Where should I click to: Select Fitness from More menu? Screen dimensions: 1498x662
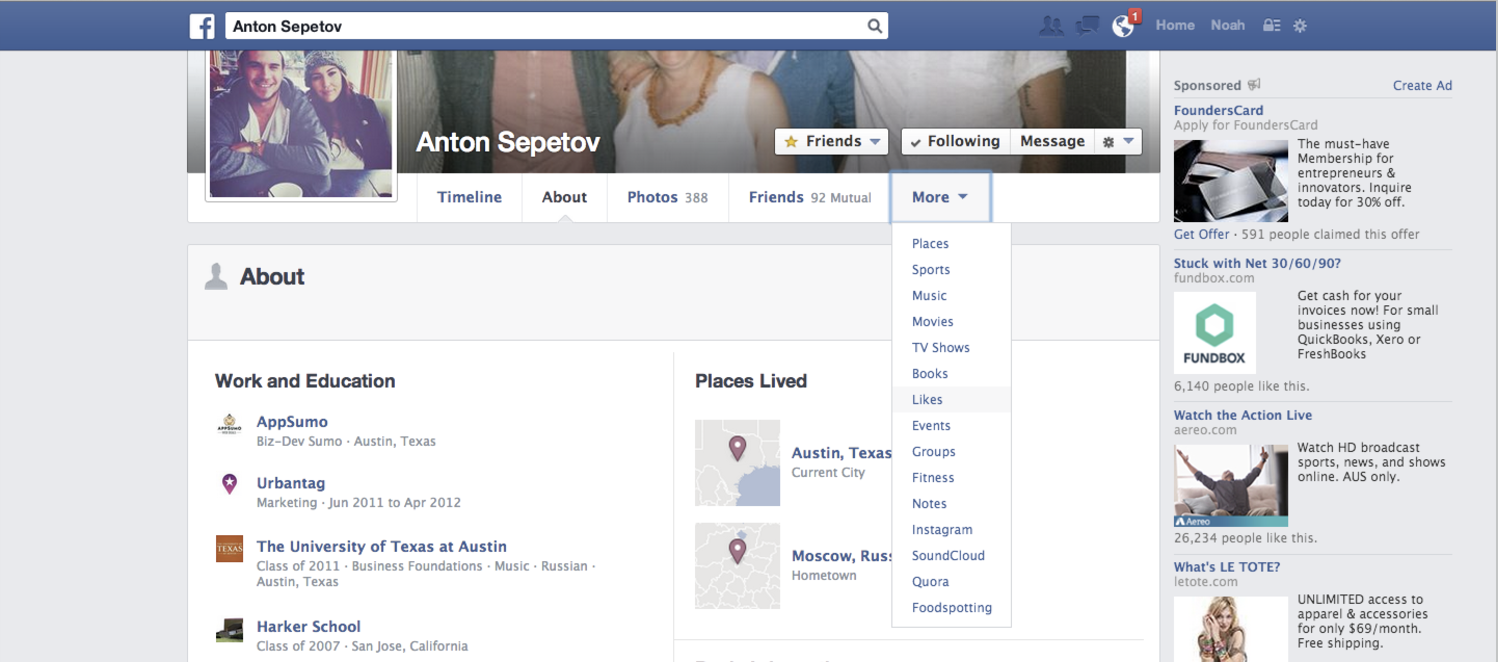click(x=951, y=478)
